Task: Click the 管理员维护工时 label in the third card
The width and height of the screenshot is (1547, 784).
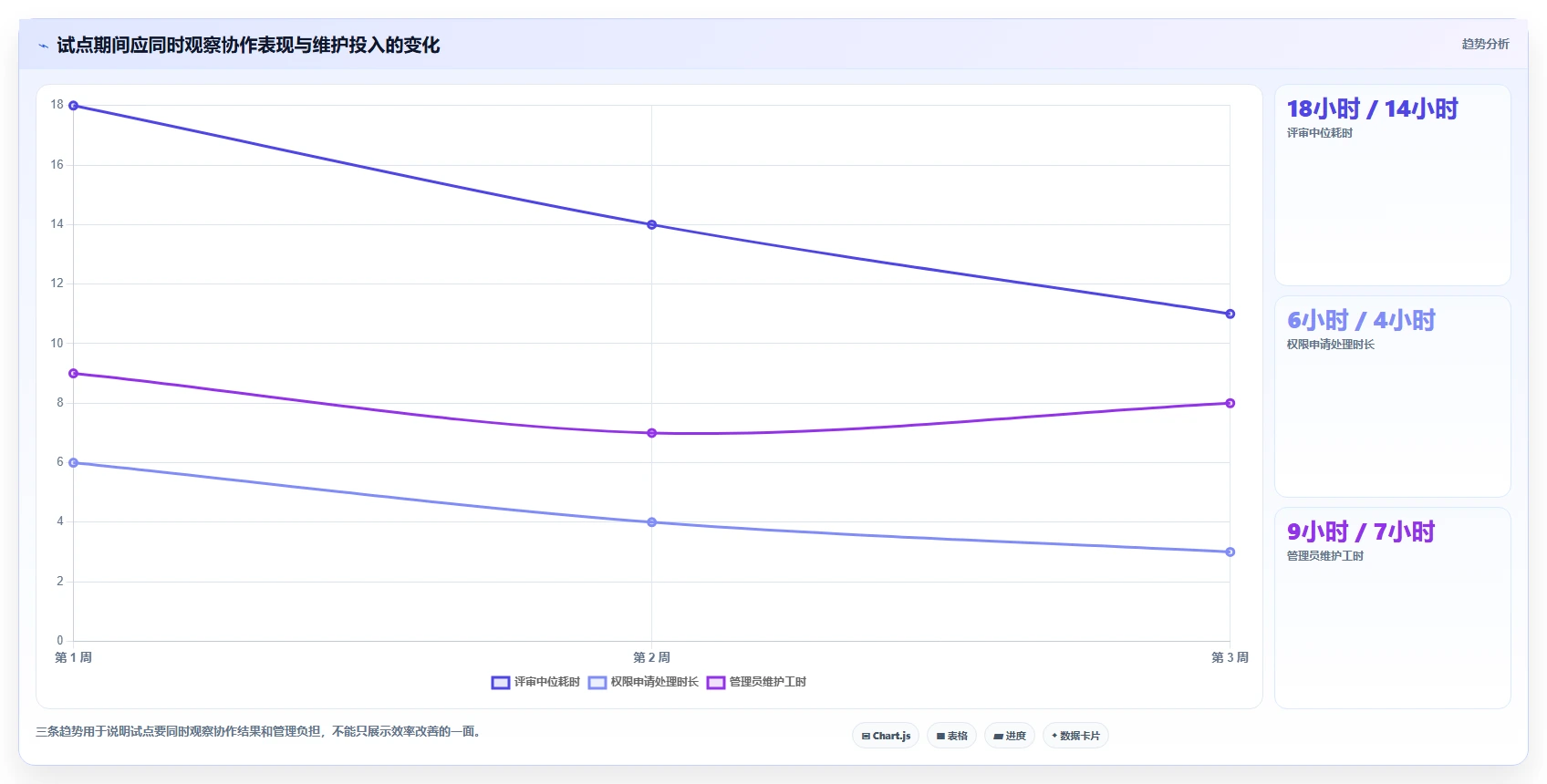Action: pos(1324,556)
